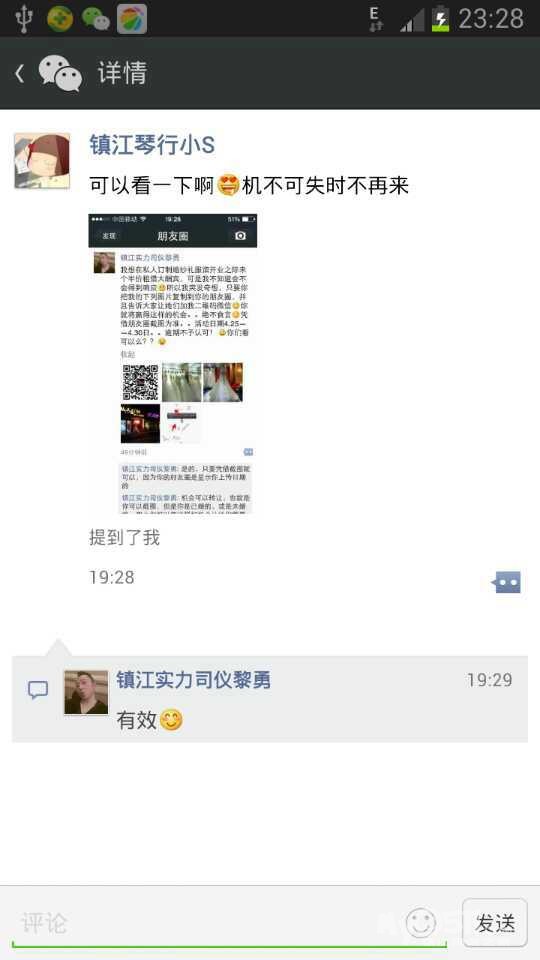Tap the post text 可以看一下啊
Image resolution: width=540 pixels, height=960 pixels.
[x=152, y=186]
